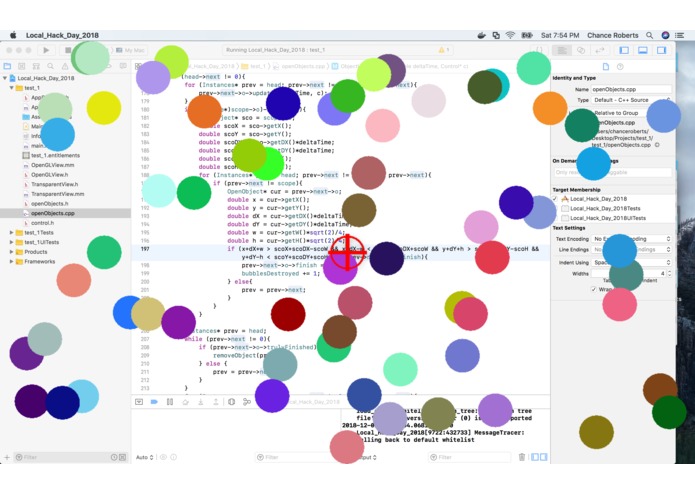Open the Apple menu
Image resolution: width=695 pixels, height=494 pixels.
tap(13, 35)
